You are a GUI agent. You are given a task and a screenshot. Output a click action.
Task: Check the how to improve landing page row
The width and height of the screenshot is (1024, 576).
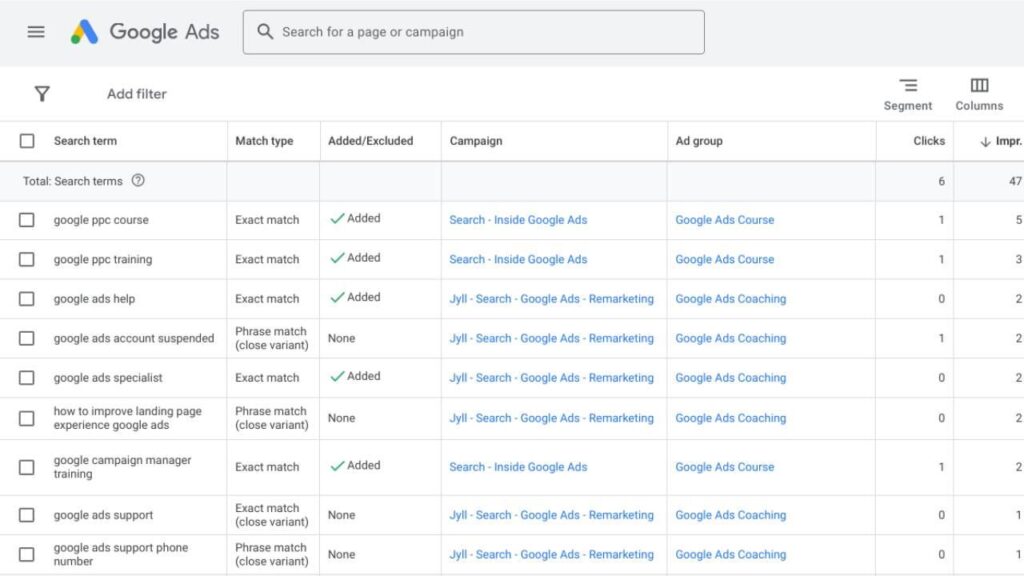pyautogui.click(x=27, y=419)
